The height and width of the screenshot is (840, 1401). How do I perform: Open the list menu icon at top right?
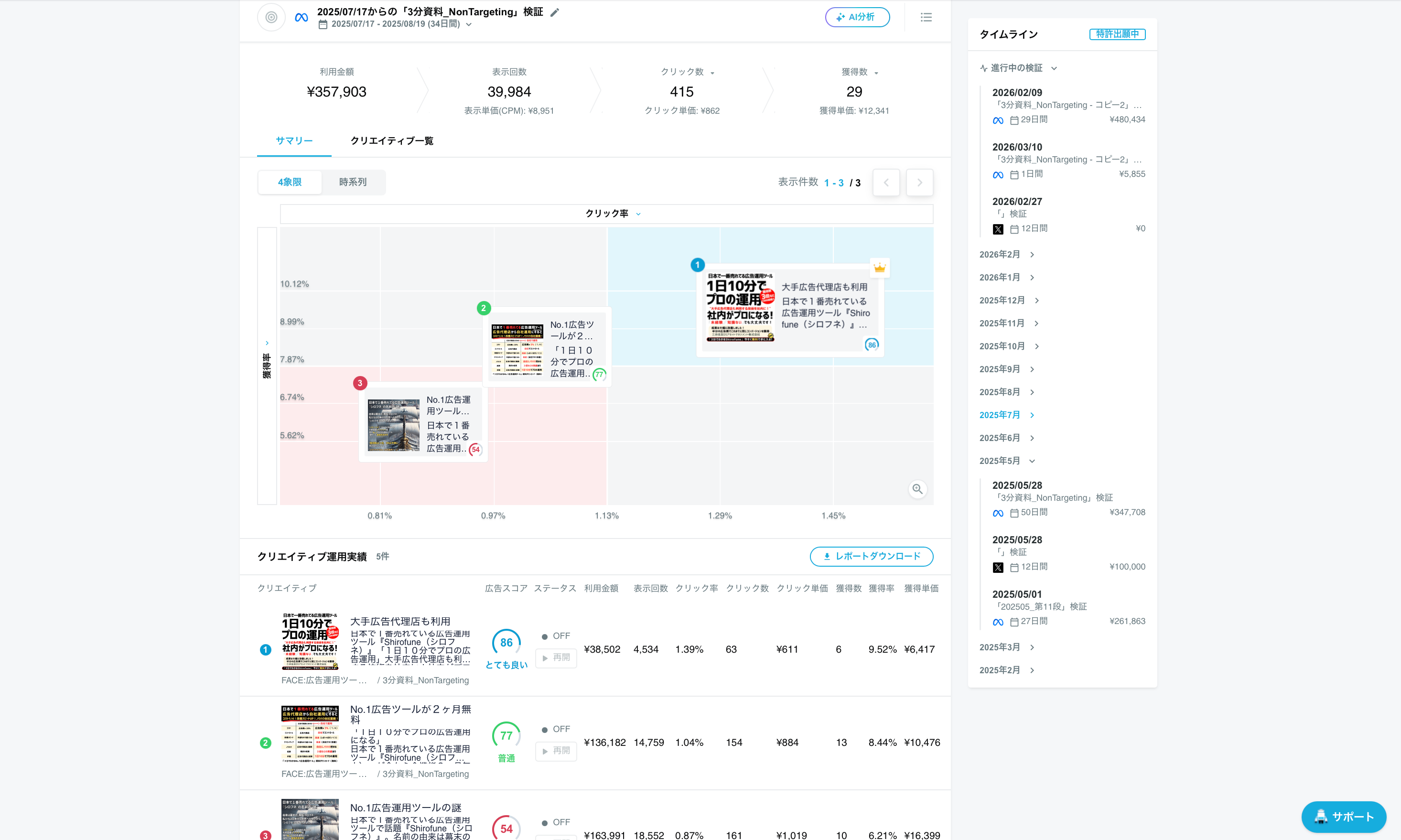(x=926, y=17)
